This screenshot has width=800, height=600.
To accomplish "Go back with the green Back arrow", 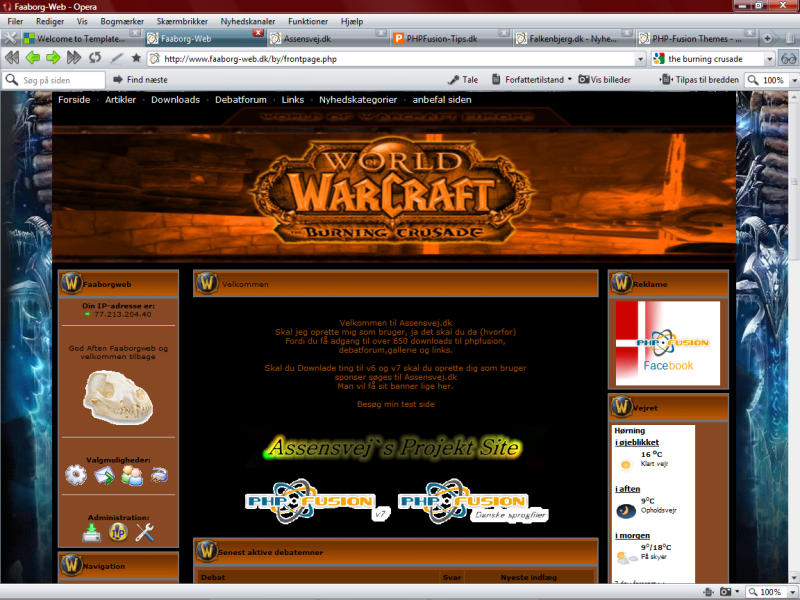I will pyautogui.click(x=33, y=58).
